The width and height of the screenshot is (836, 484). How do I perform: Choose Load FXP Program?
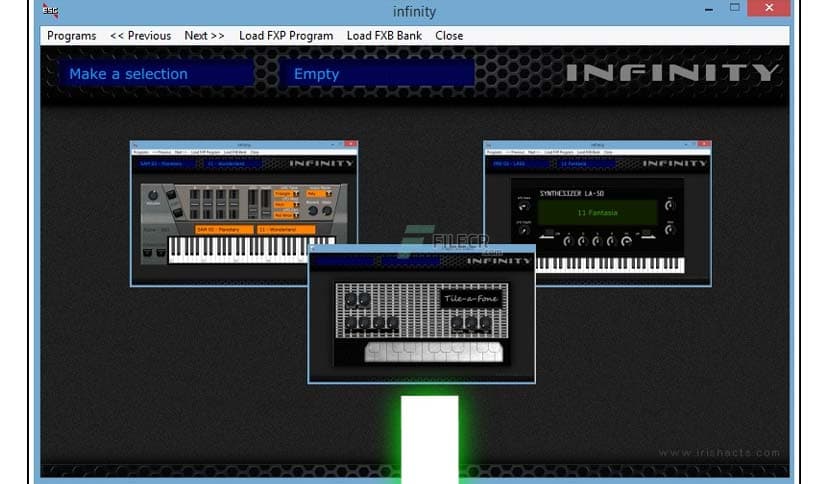(x=286, y=36)
